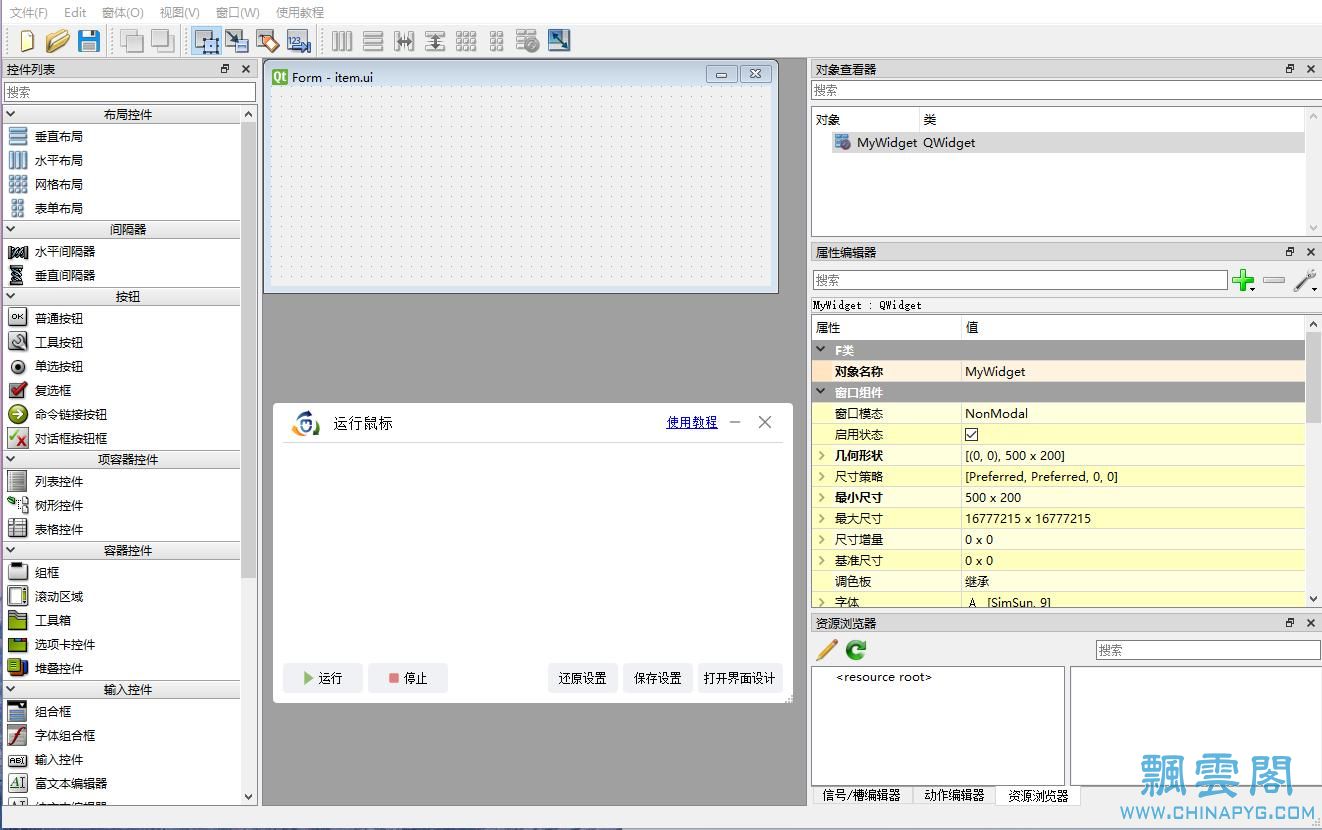Select the 普通按钮 widget in 控件列表
The height and width of the screenshot is (830, 1322).
point(59,318)
